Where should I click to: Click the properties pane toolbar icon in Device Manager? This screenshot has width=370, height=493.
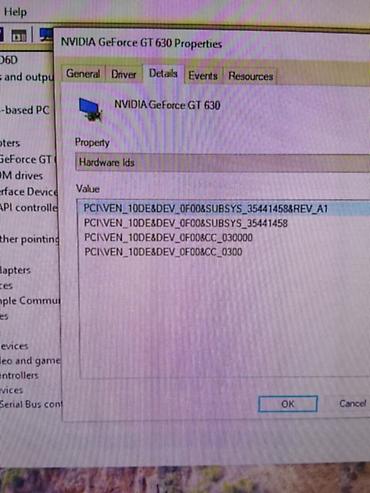pos(19,35)
